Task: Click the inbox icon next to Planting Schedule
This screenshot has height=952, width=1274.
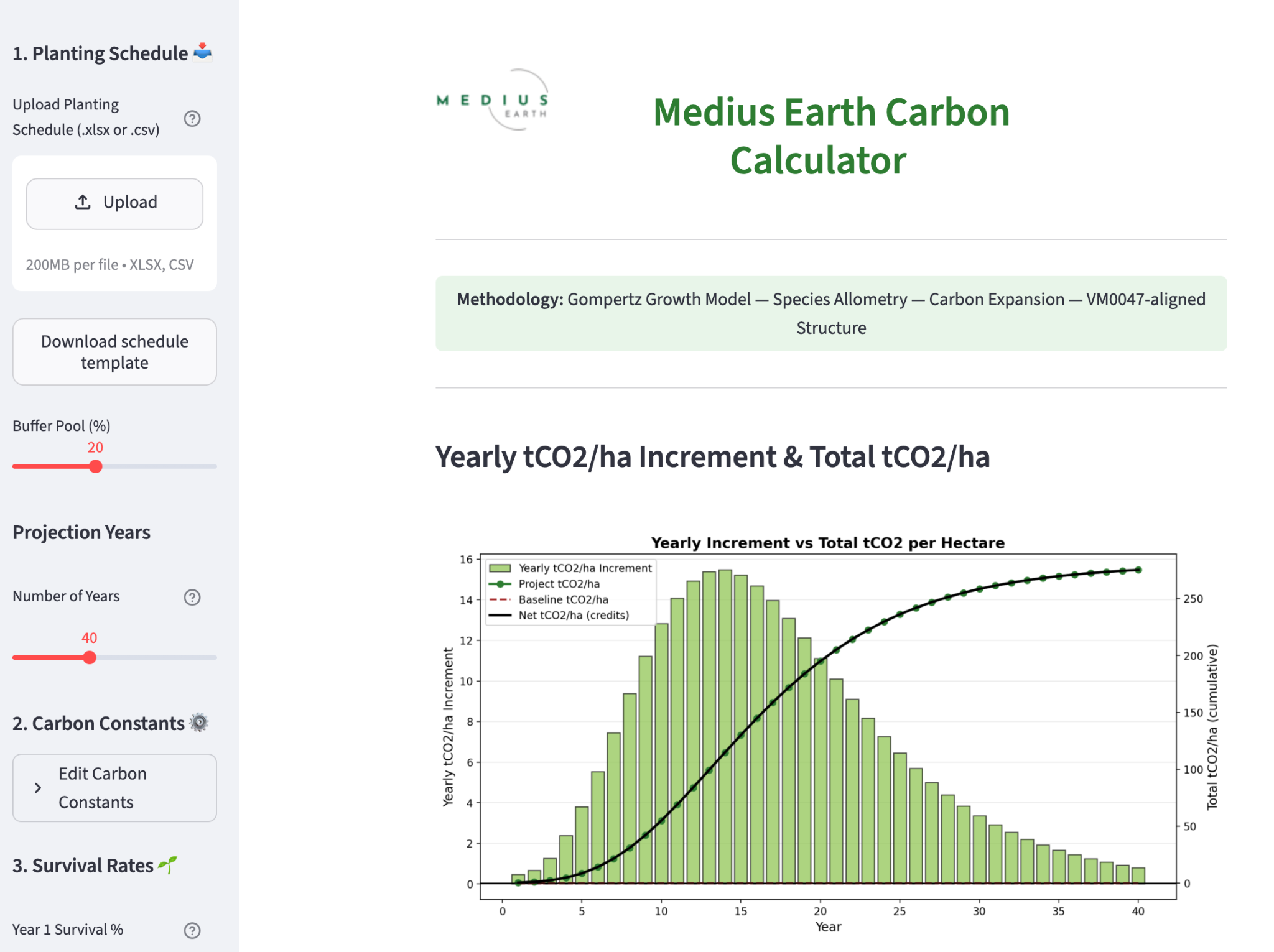Action: click(x=203, y=52)
